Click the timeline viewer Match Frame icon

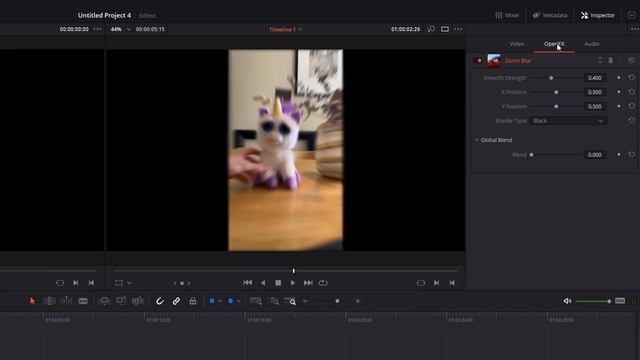[x=421, y=283]
